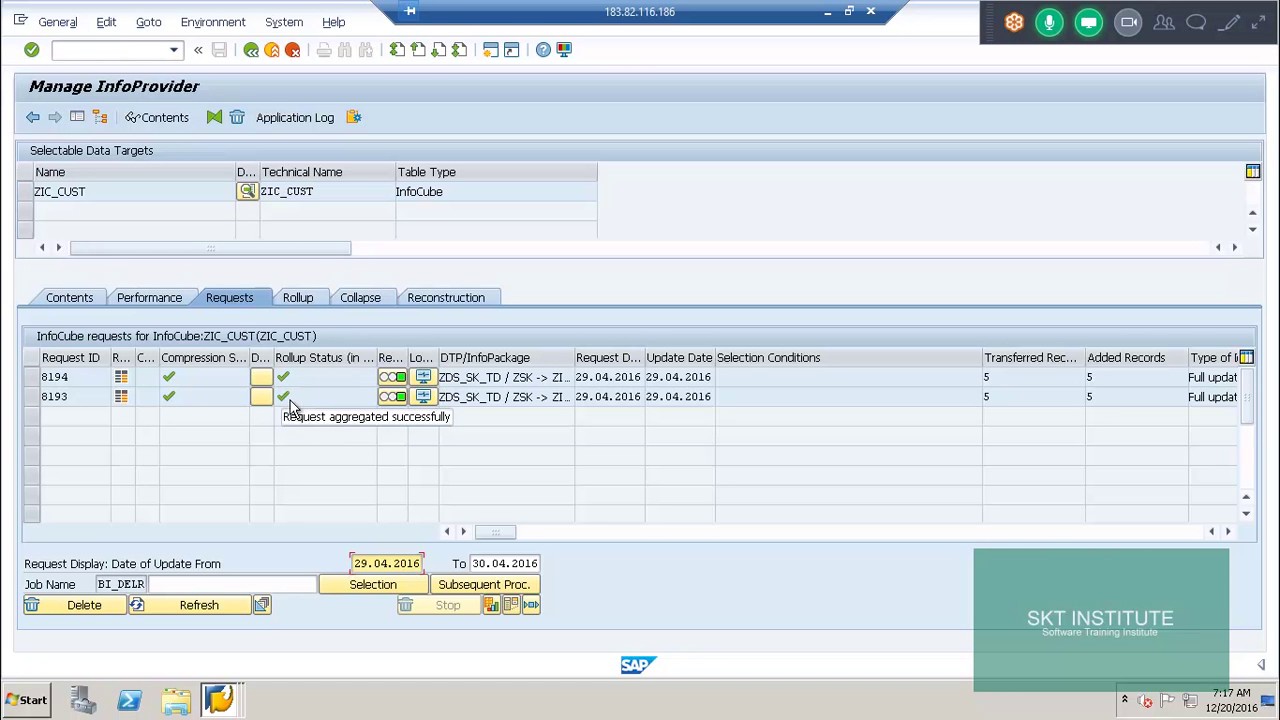Click the Next Page icon
Screen dimensions: 1280x720
tap(439, 50)
